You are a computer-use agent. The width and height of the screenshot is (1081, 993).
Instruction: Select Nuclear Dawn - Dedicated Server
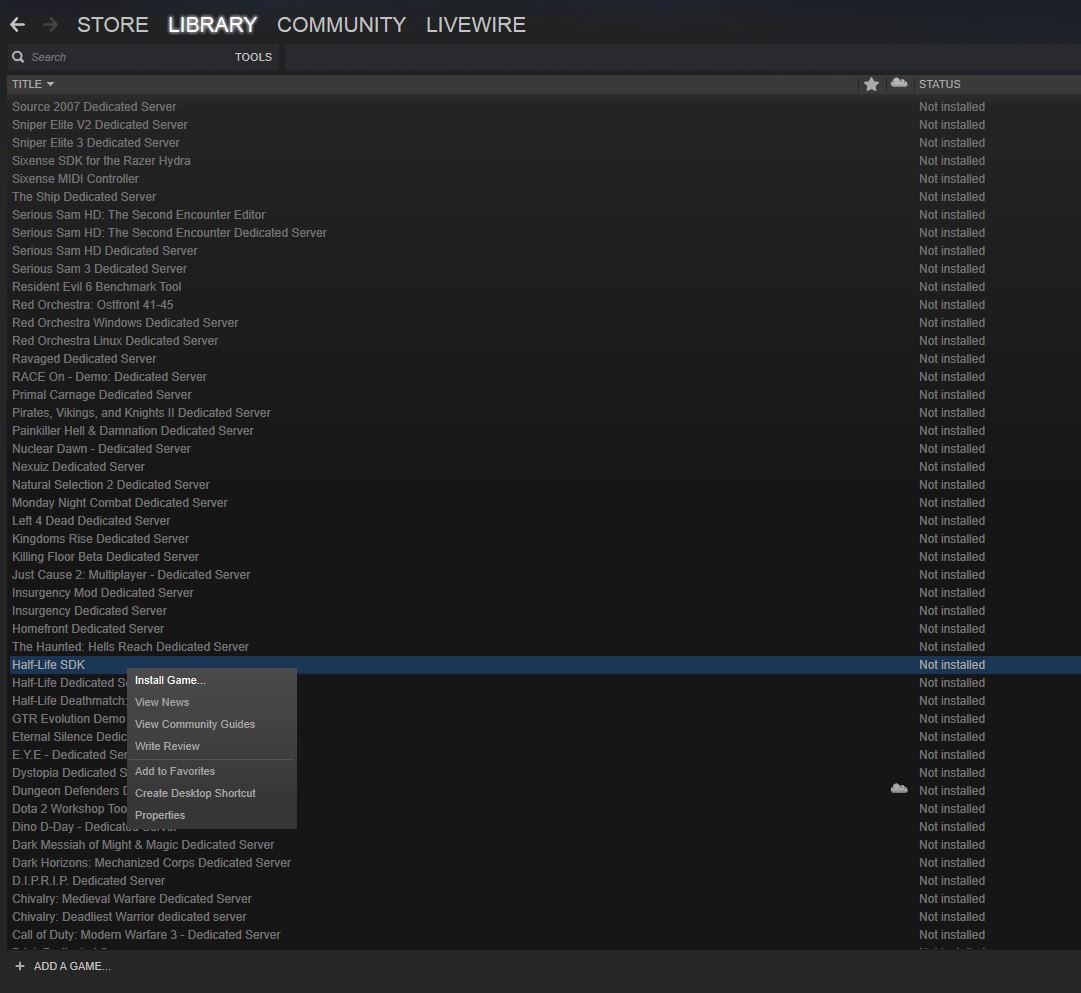click(x=544, y=448)
